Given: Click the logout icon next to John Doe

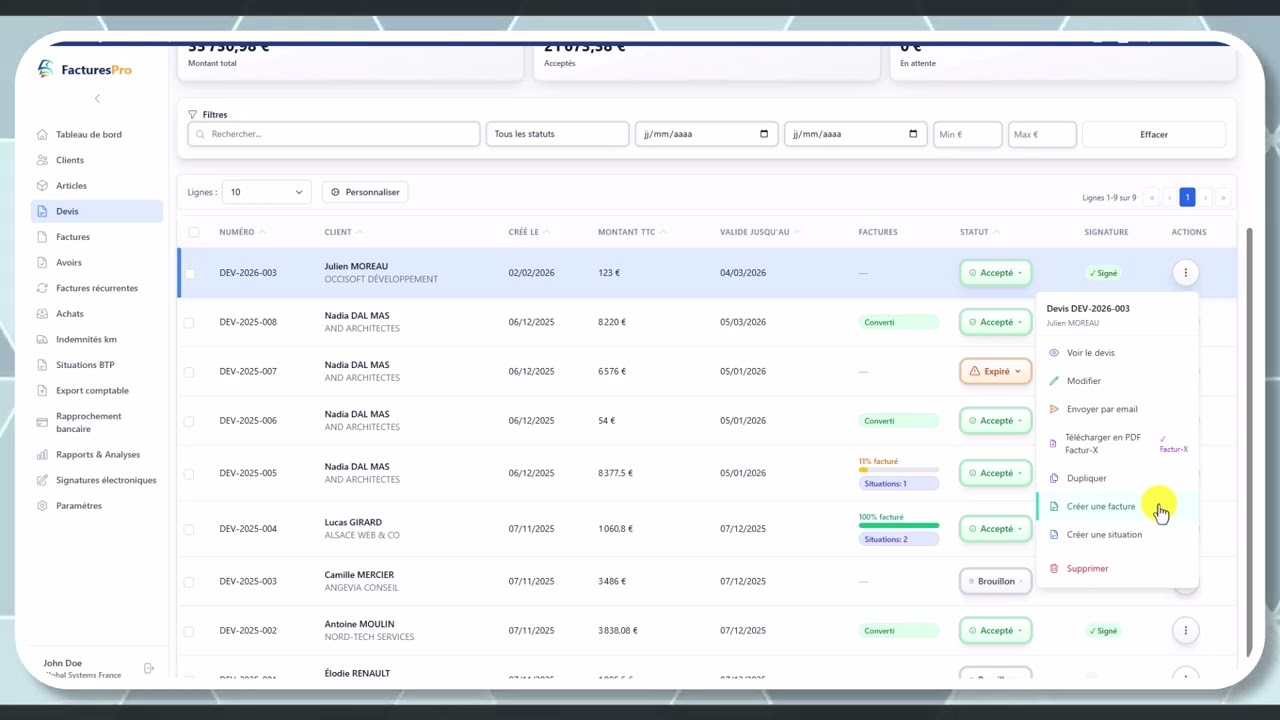Looking at the screenshot, I should (x=149, y=668).
